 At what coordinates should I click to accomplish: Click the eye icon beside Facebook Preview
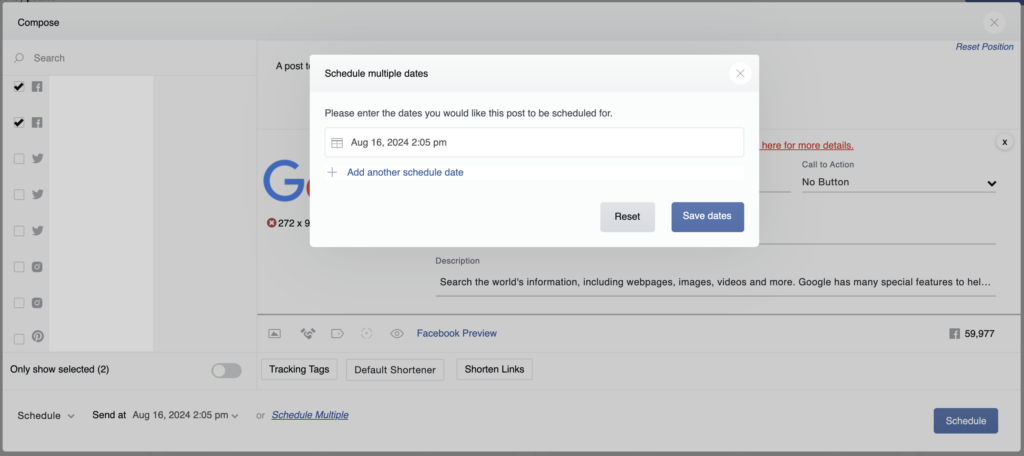(x=396, y=333)
